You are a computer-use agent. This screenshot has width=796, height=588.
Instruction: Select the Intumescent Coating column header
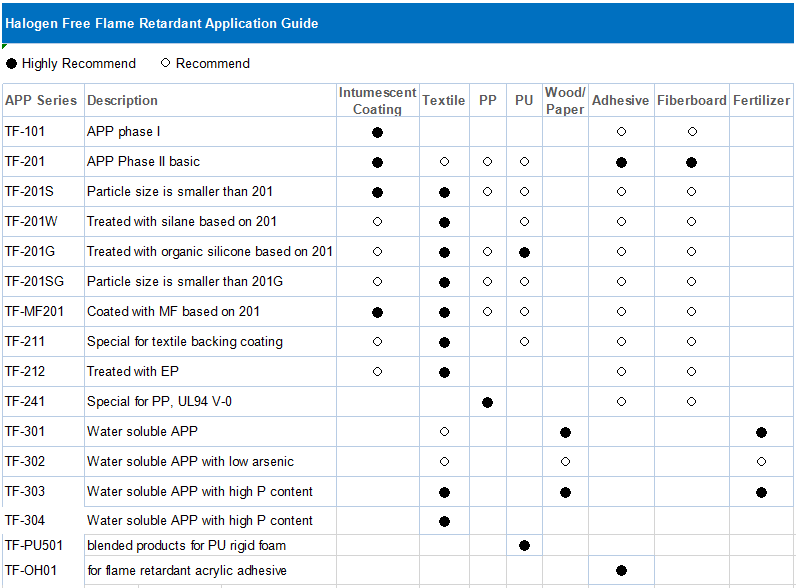tap(377, 100)
